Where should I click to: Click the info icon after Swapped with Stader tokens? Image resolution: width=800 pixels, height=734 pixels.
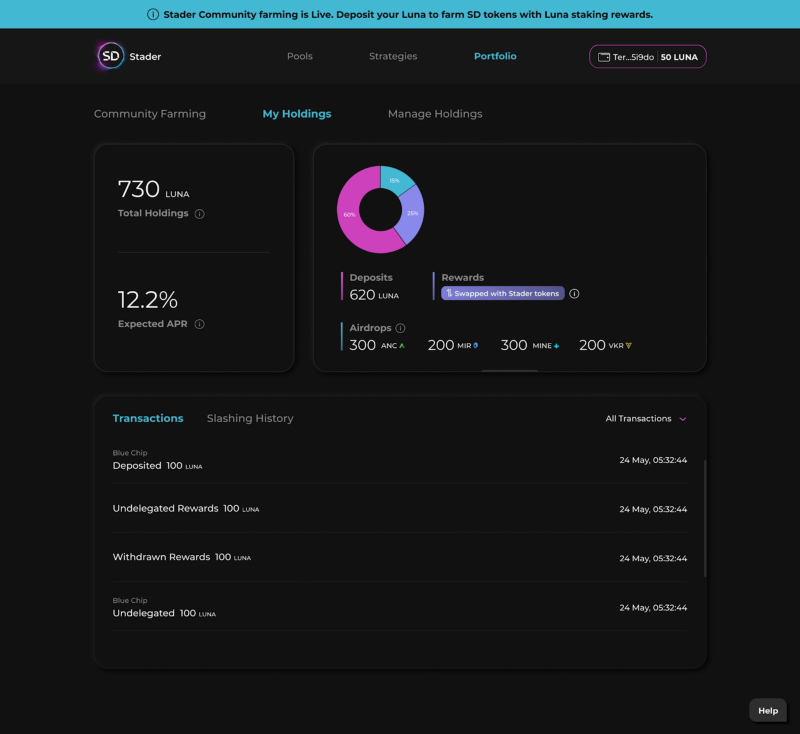point(574,294)
